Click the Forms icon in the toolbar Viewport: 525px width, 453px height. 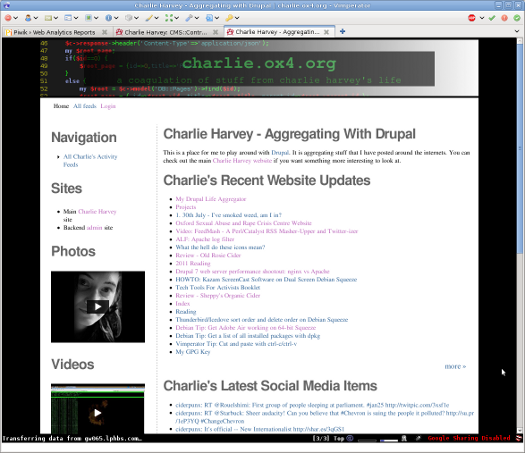[x=68, y=18]
